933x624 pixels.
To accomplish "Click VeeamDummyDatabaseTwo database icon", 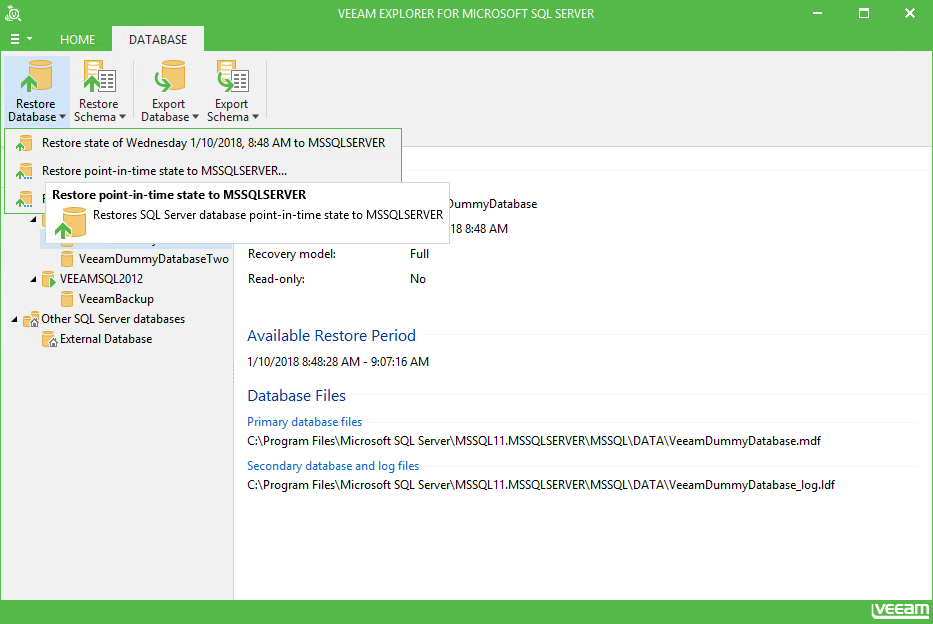I will pos(67,259).
